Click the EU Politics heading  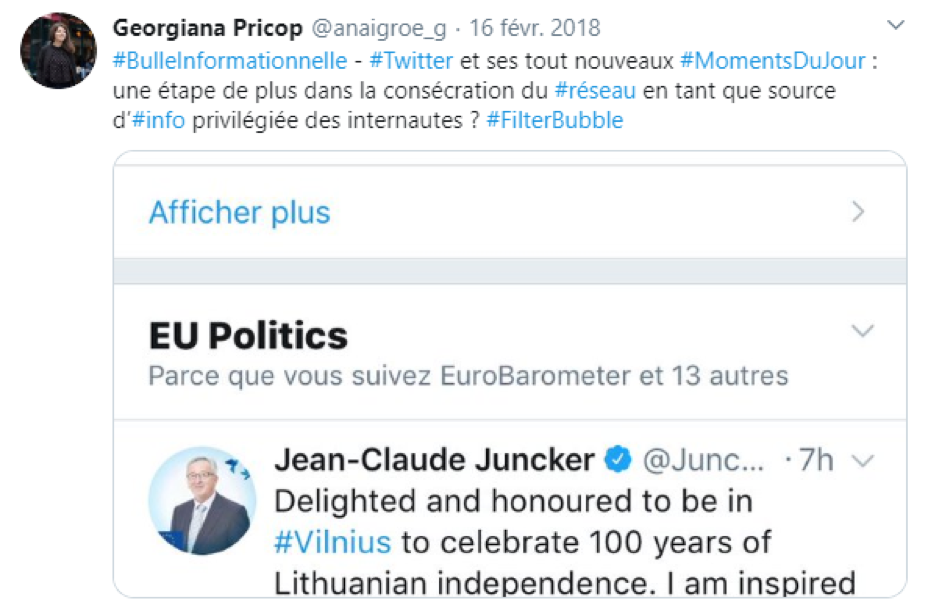coord(248,336)
